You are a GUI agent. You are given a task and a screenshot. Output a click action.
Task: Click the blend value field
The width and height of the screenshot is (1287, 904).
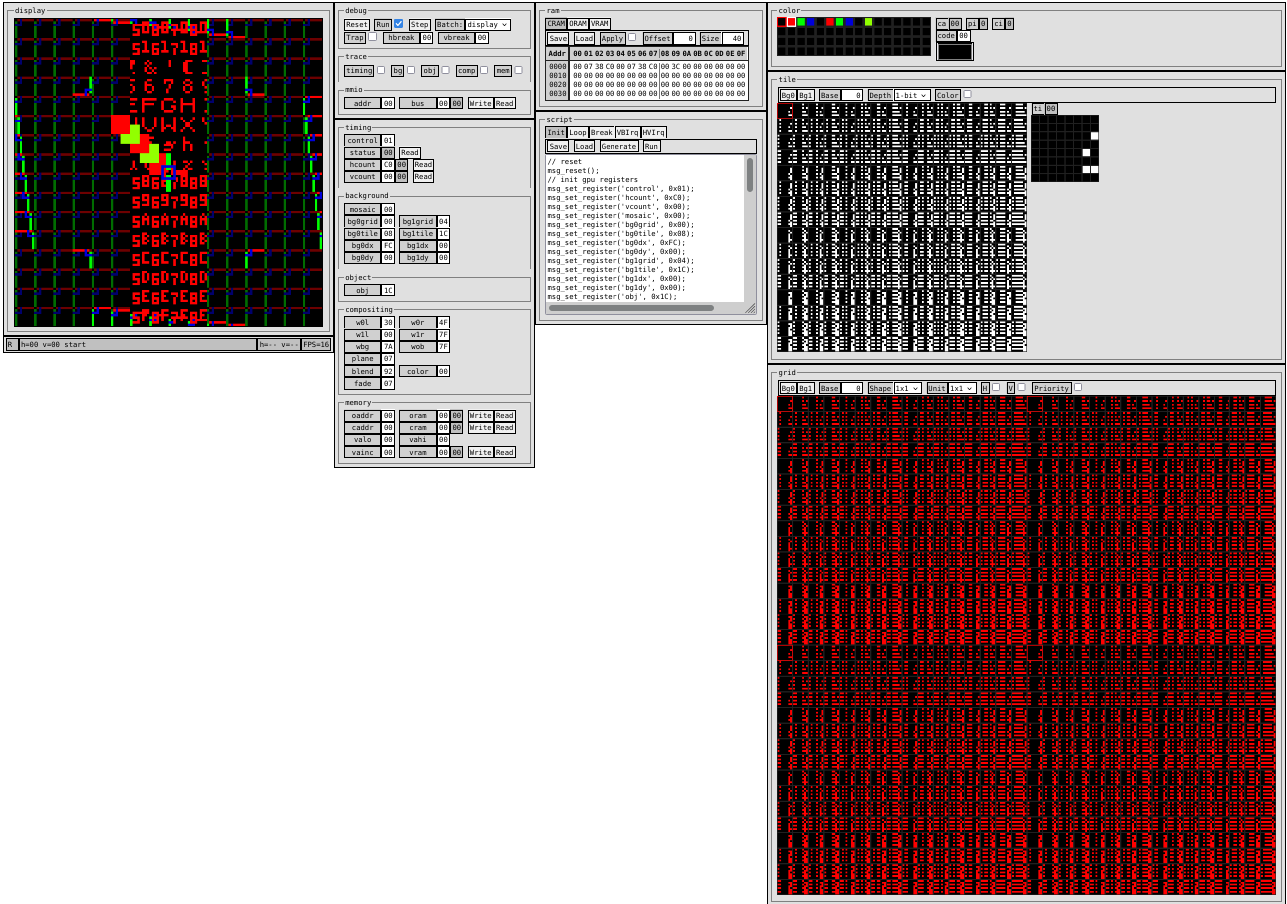[388, 371]
